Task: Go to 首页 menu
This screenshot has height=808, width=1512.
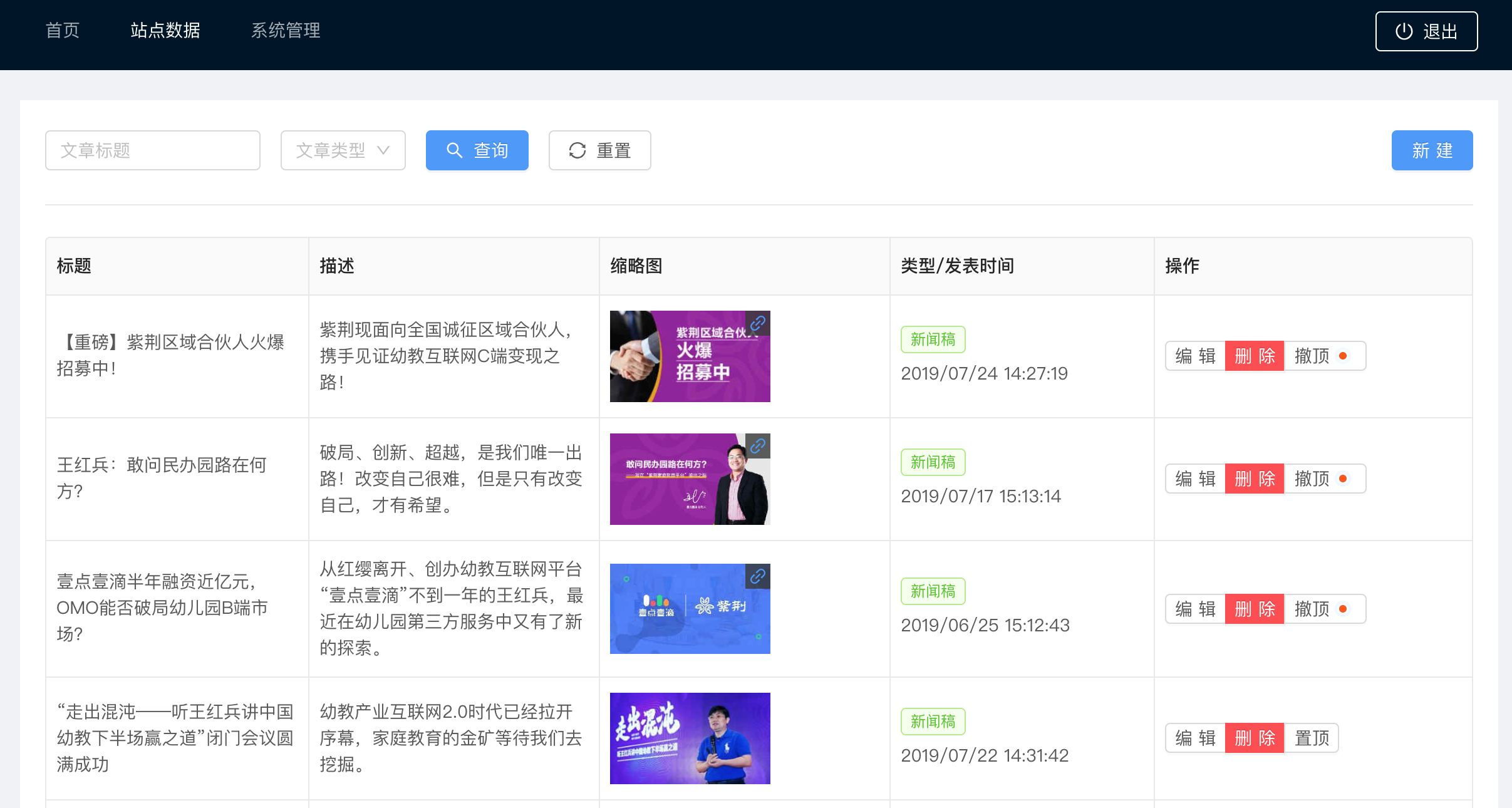Action: (63, 30)
